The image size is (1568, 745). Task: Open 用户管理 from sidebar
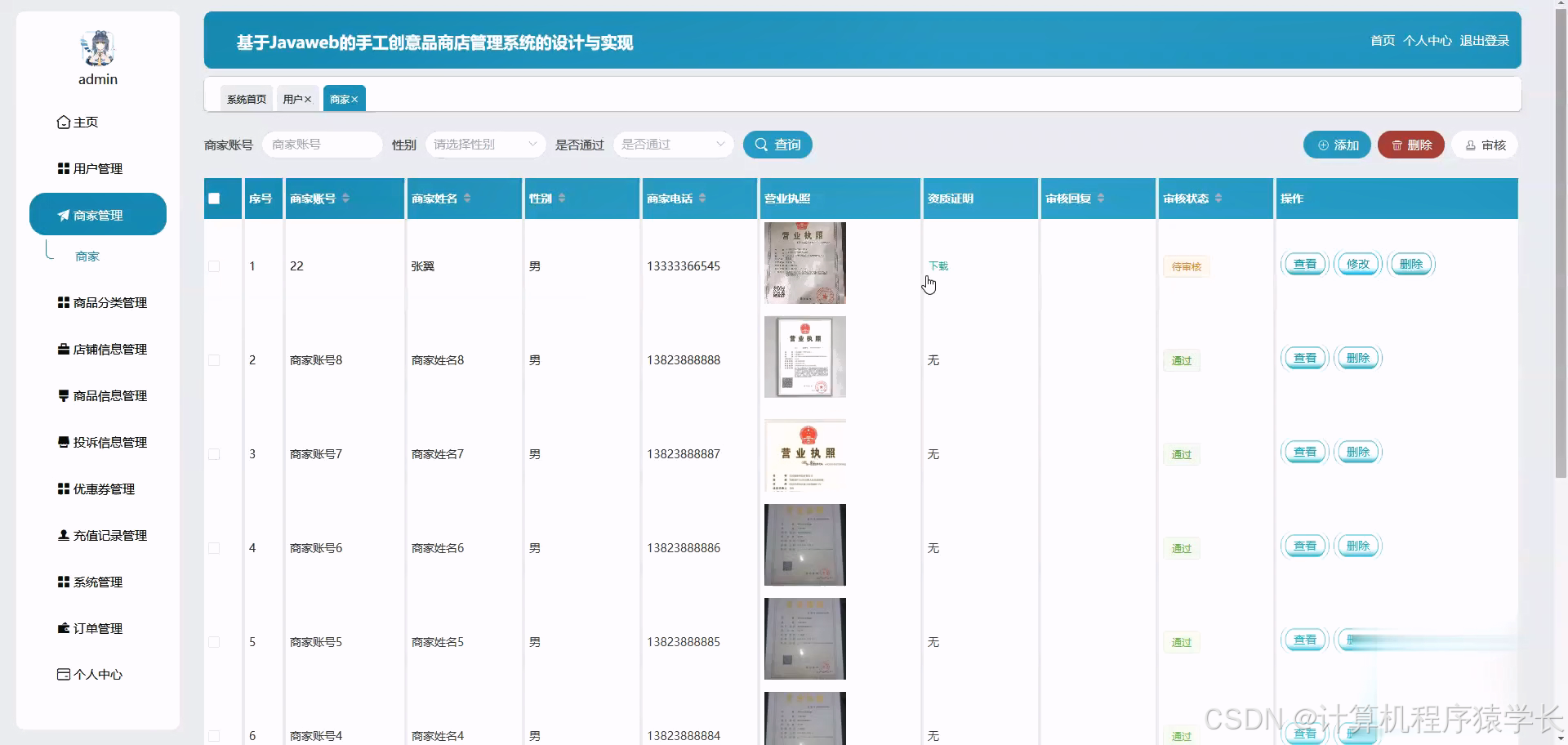coord(97,168)
